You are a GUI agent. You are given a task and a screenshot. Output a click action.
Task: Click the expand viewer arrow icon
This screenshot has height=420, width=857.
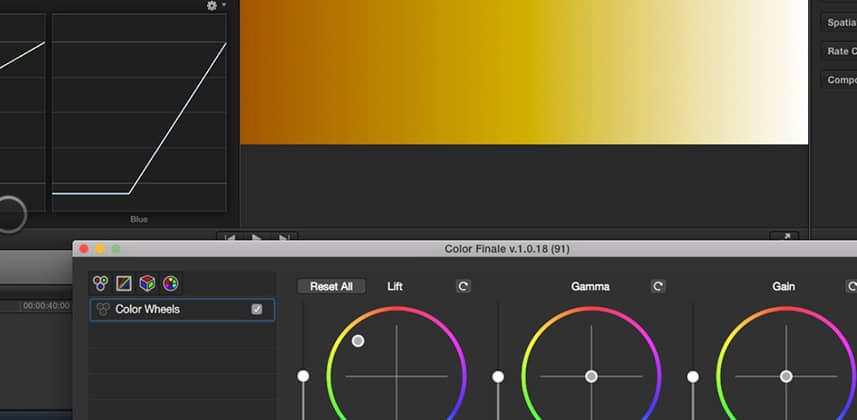click(x=787, y=236)
